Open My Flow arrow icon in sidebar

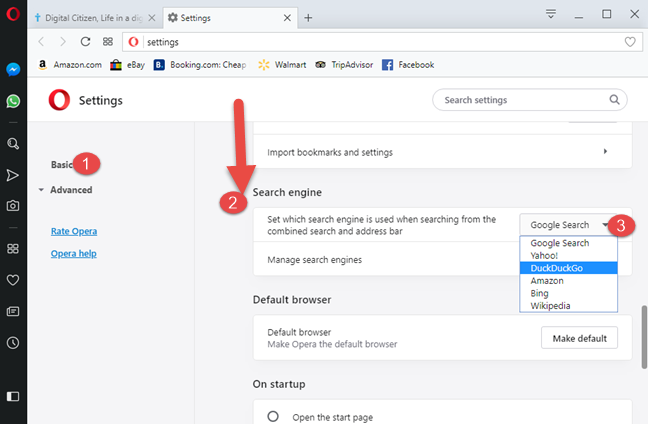pyautogui.click(x=13, y=176)
